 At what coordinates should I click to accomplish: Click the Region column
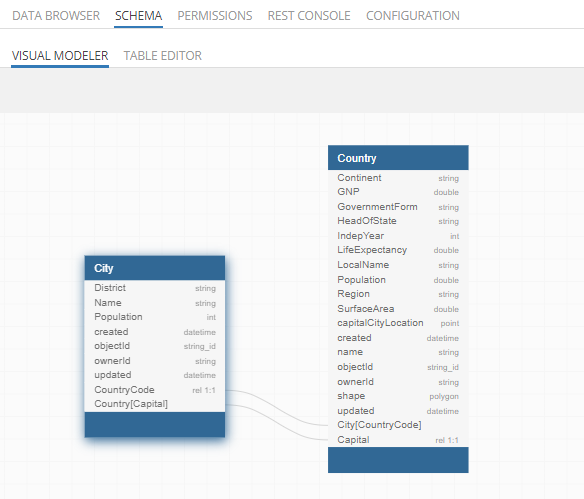tap(398, 294)
